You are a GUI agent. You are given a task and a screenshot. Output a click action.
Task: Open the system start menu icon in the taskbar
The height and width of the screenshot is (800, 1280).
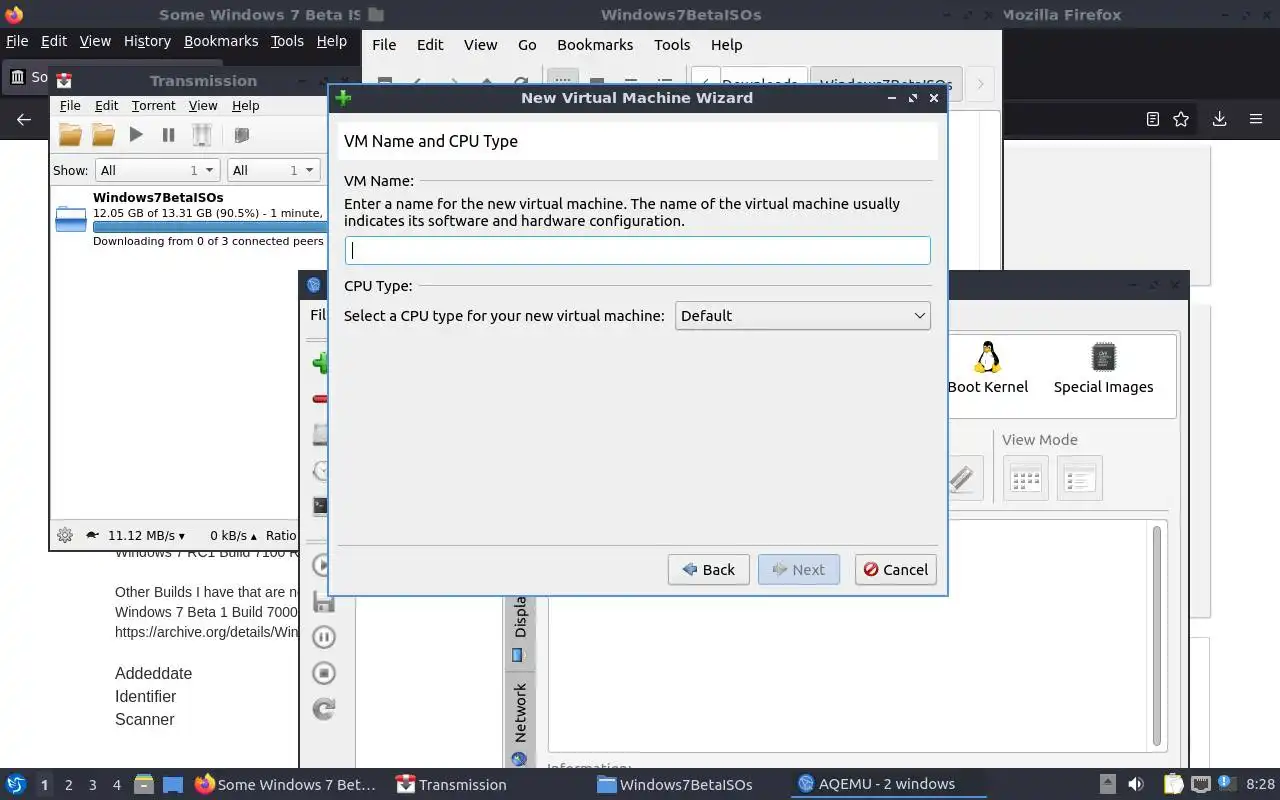pos(16,784)
